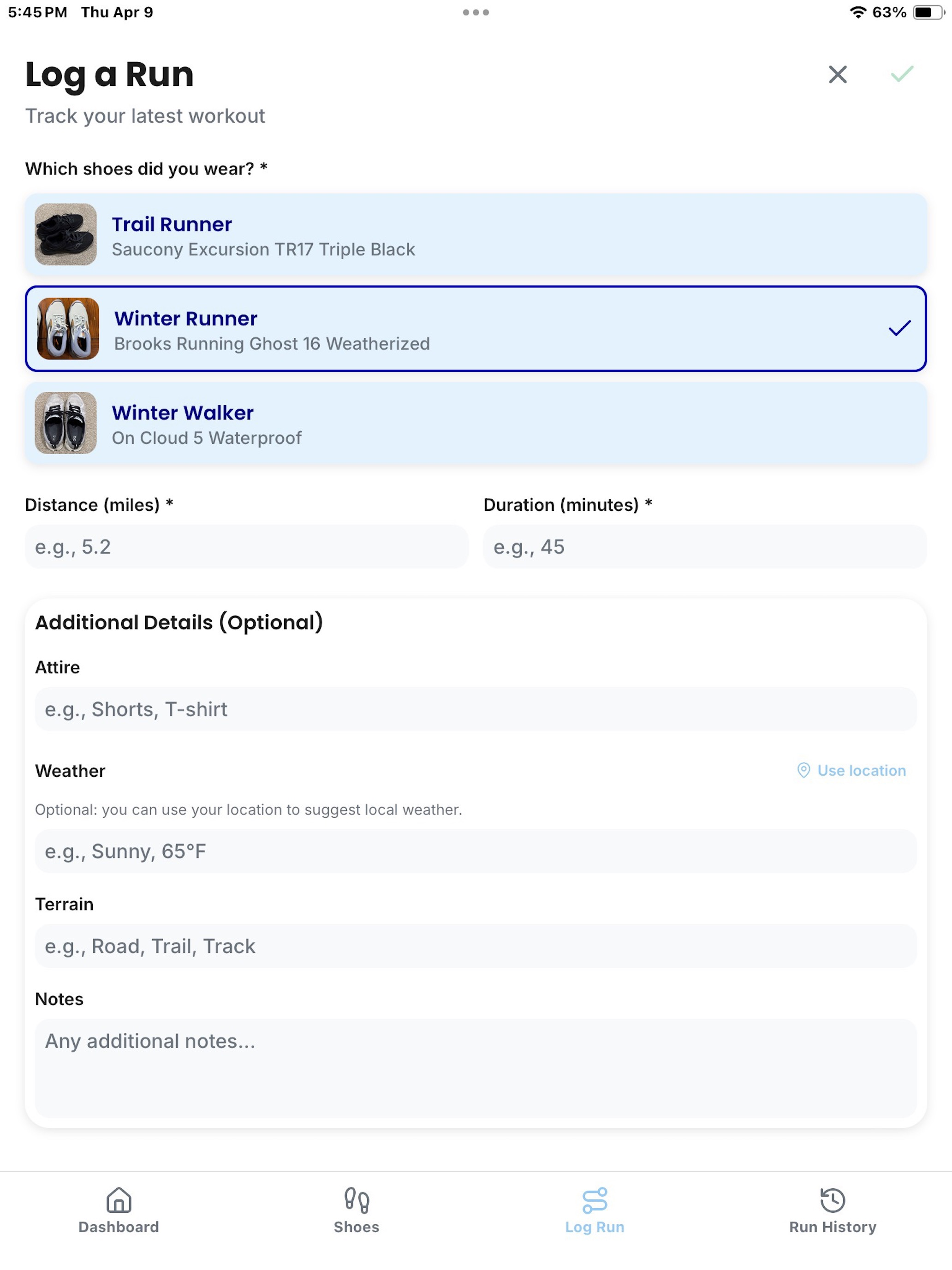Click into the Notes text area

click(476, 1068)
